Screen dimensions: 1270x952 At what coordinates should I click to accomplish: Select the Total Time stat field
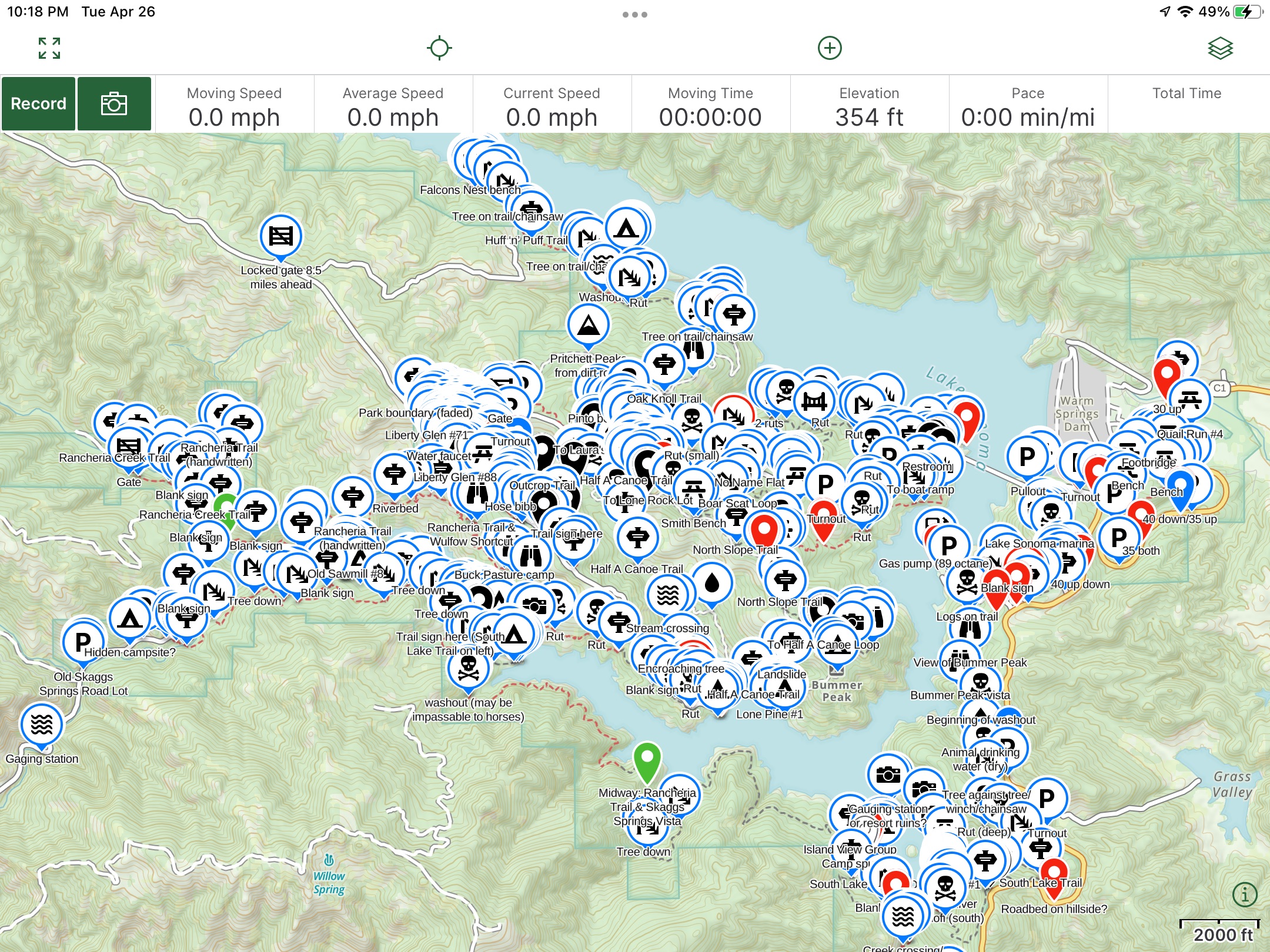pyautogui.click(x=1187, y=106)
